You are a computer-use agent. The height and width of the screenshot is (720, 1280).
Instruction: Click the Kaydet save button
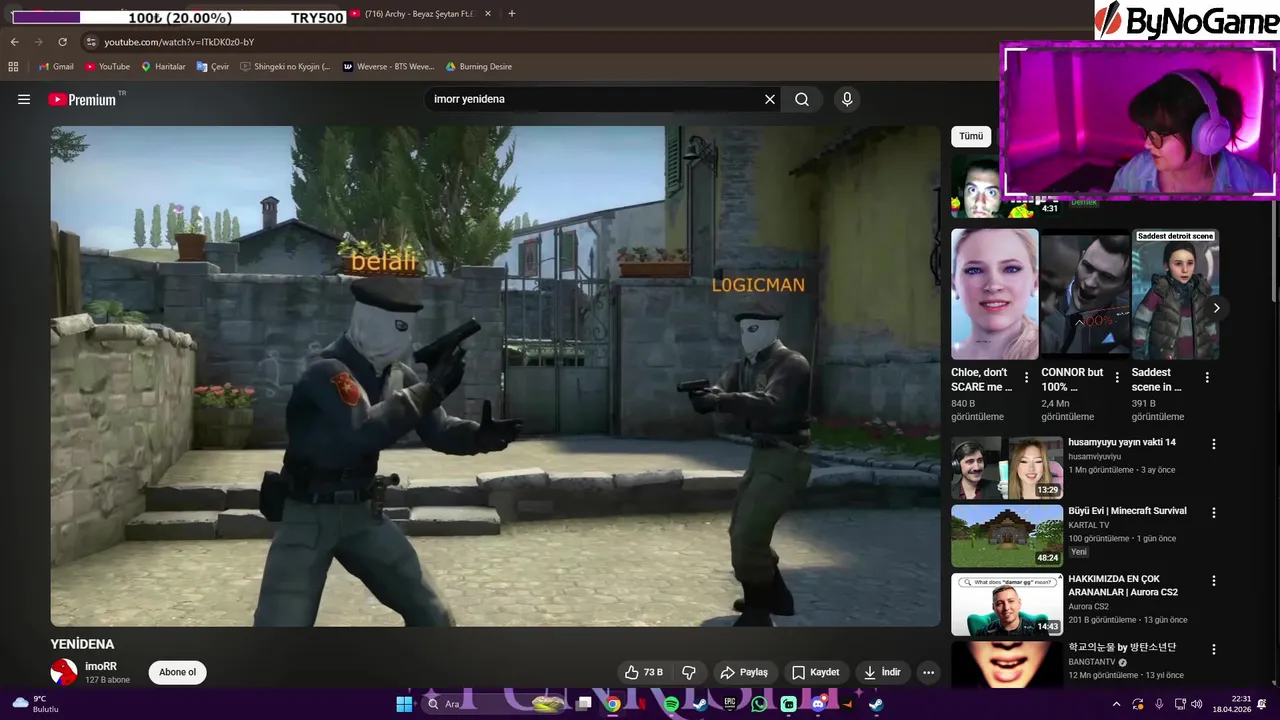tap(816, 672)
